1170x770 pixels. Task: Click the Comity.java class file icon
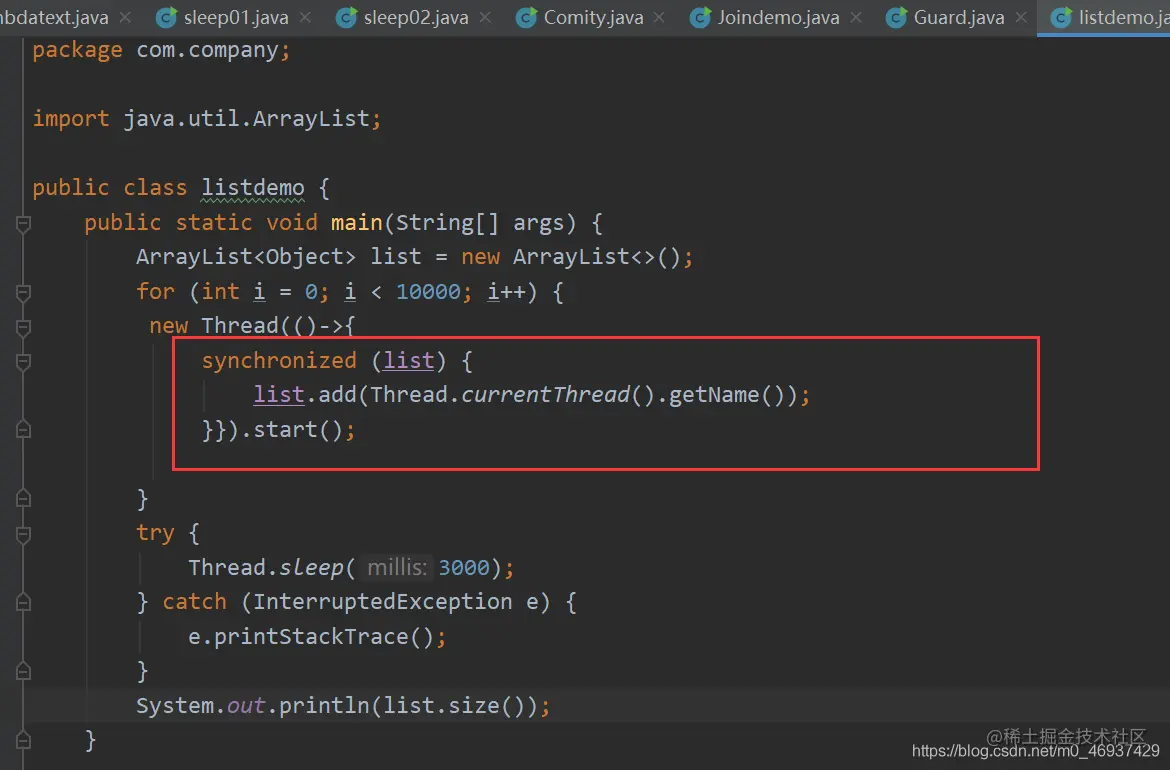coord(526,17)
